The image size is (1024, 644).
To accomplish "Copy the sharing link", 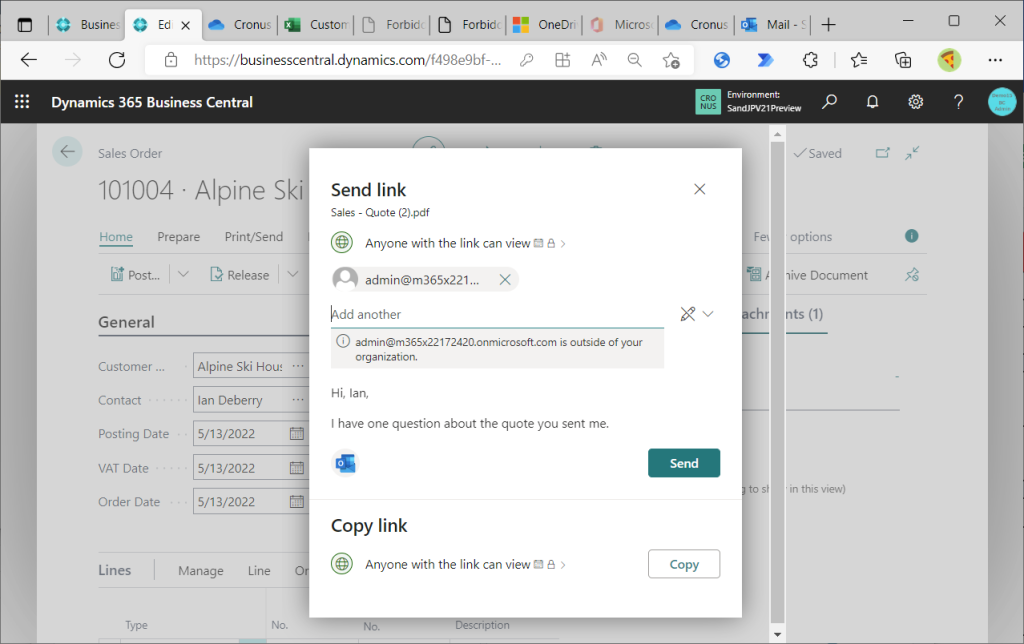I will tap(684, 564).
